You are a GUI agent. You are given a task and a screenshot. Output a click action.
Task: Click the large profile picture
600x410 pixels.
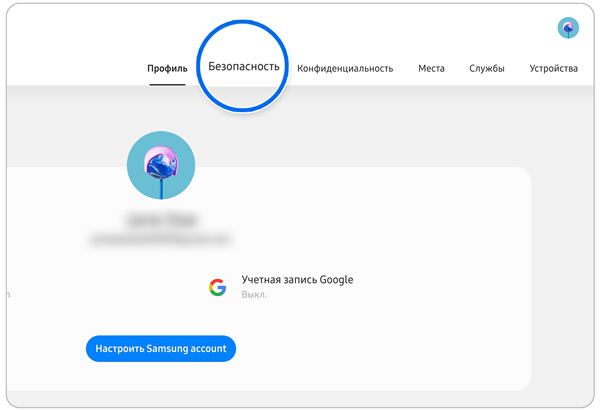(x=161, y=165)
